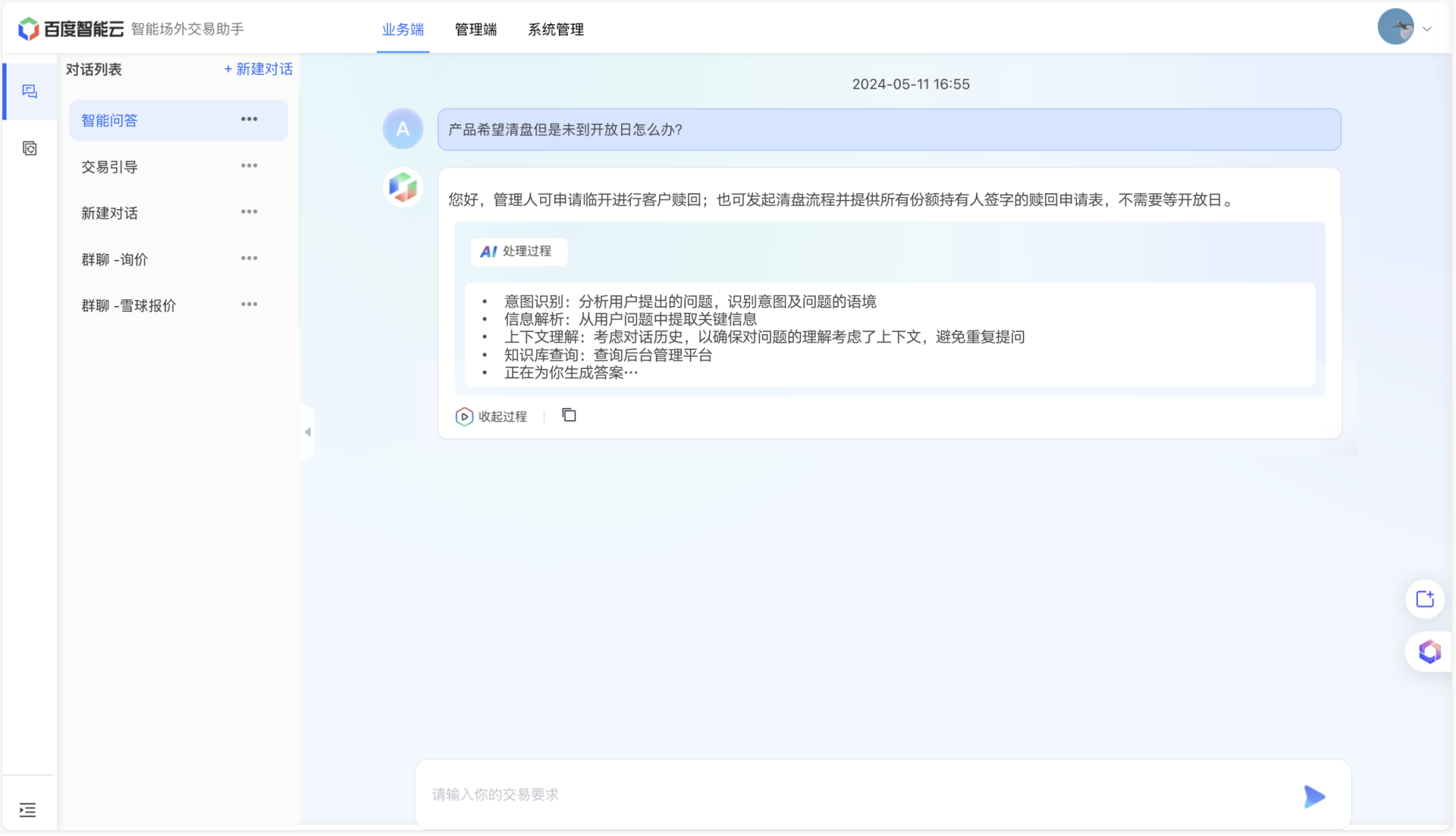
Task: Switch to the 业务端 tab
Action: pyautogui.click(x=403, y=30)
